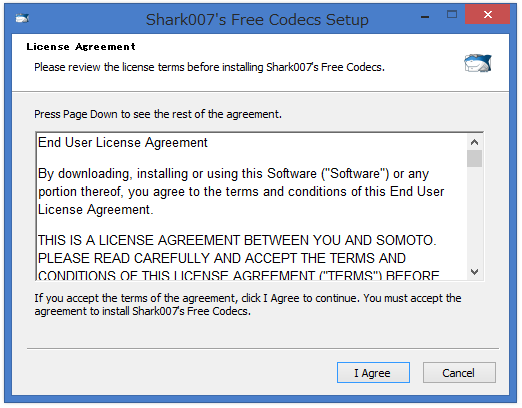The height and width of the screenshot is (408, 522).
Task: Click the "Press Page Down" instruction label
Action: [158, 114]
